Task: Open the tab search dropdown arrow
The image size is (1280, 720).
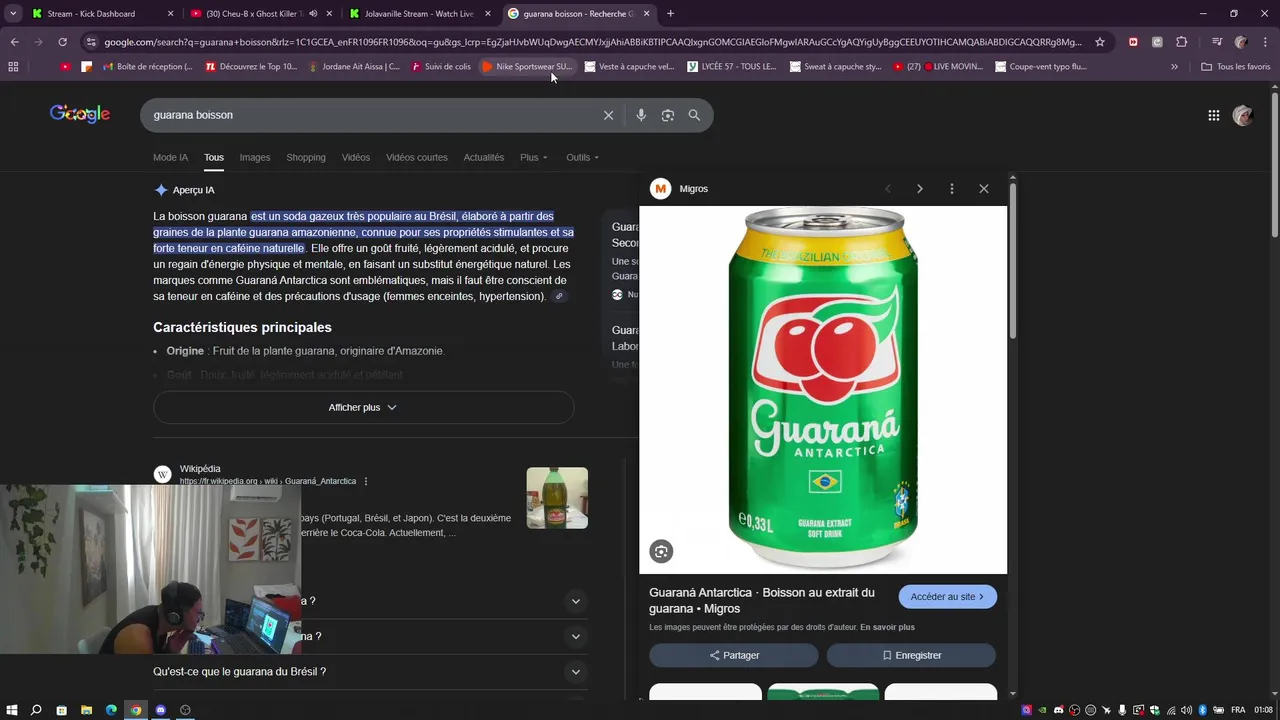Action: pyautogui.click(x=13, y=14)
